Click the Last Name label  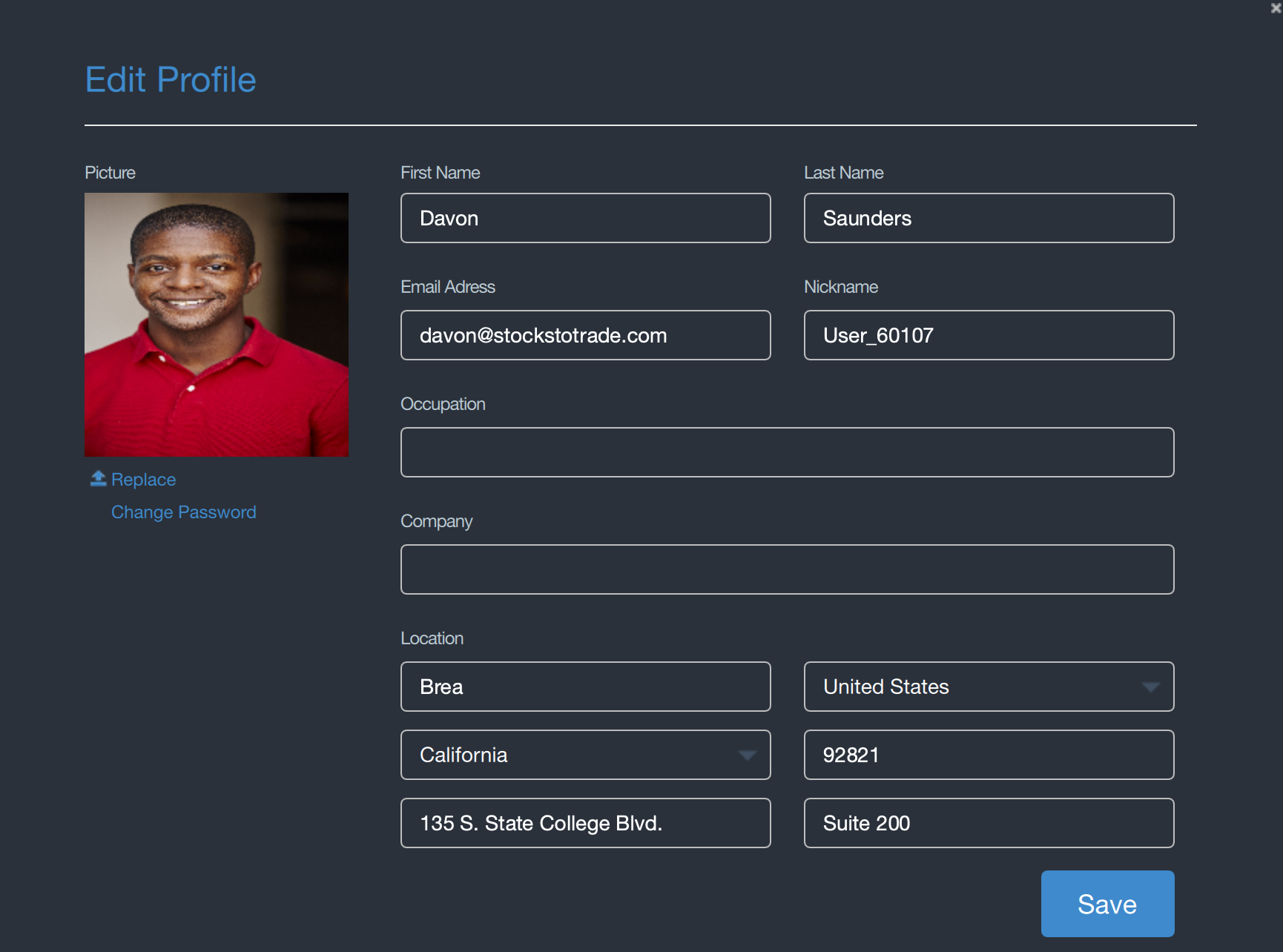tap(843, 173)
